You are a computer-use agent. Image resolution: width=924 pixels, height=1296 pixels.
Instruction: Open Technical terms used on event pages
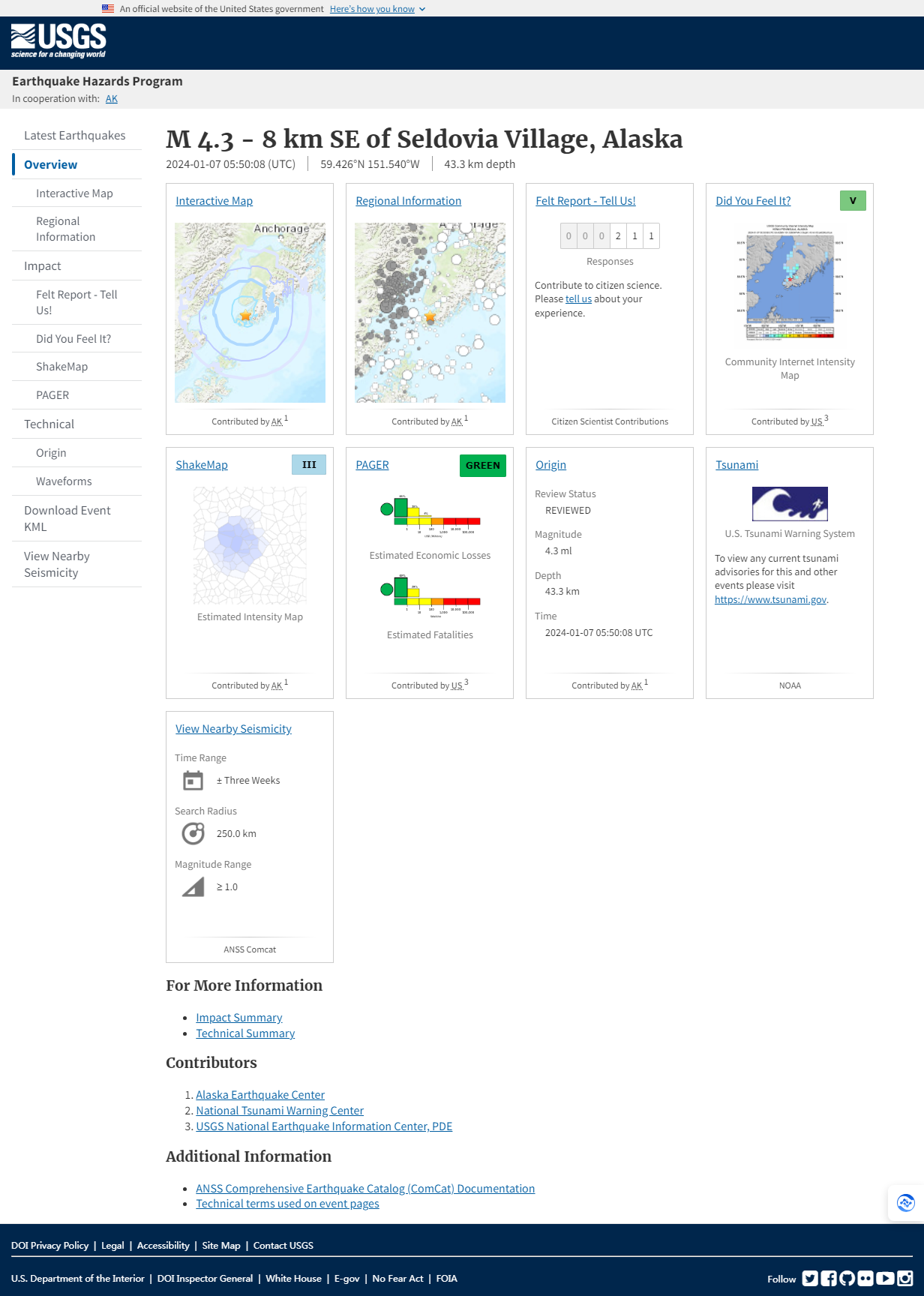pos(287,1204)
